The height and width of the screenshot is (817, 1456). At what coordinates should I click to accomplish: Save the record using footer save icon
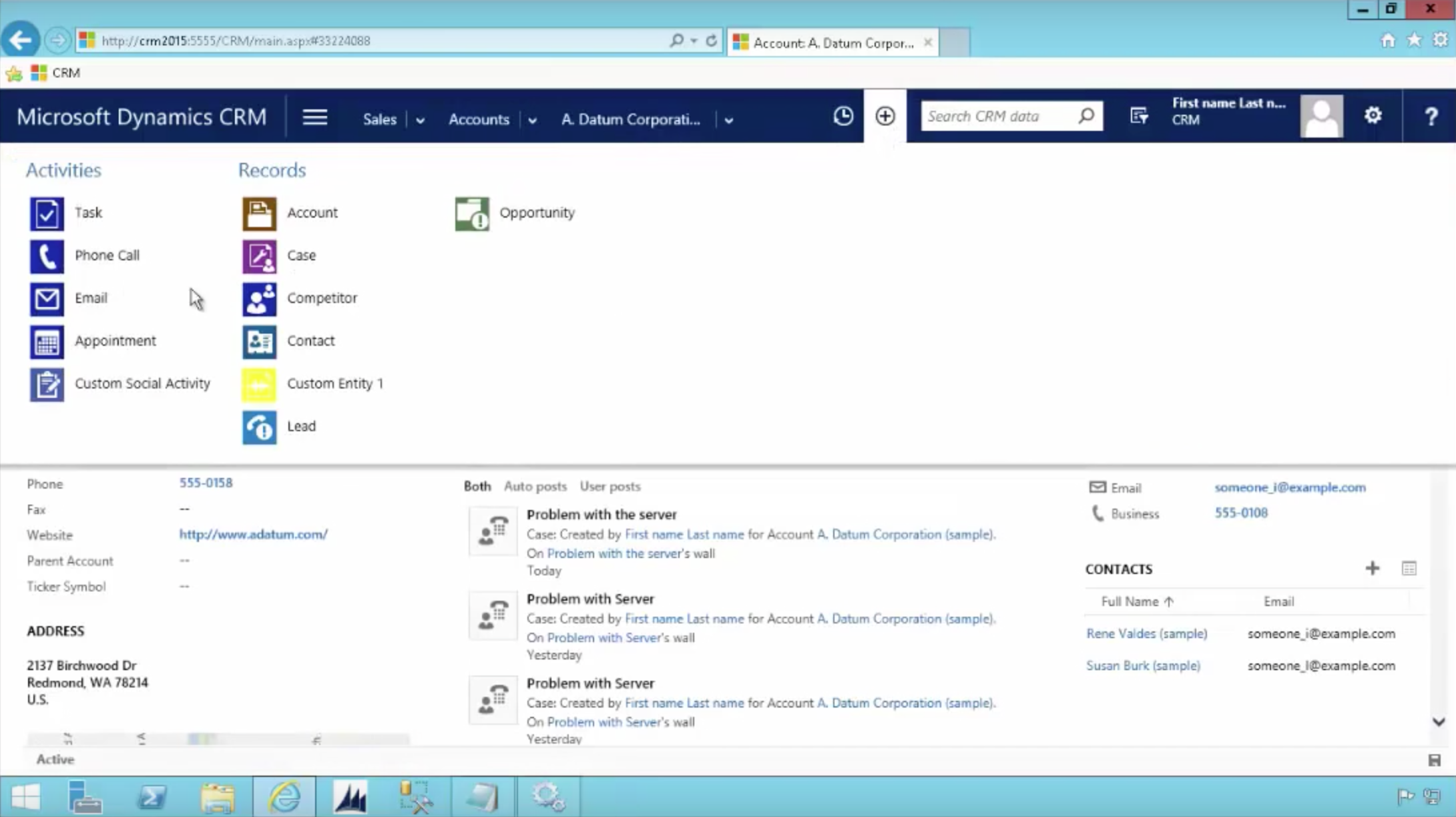click(1434, 760)
